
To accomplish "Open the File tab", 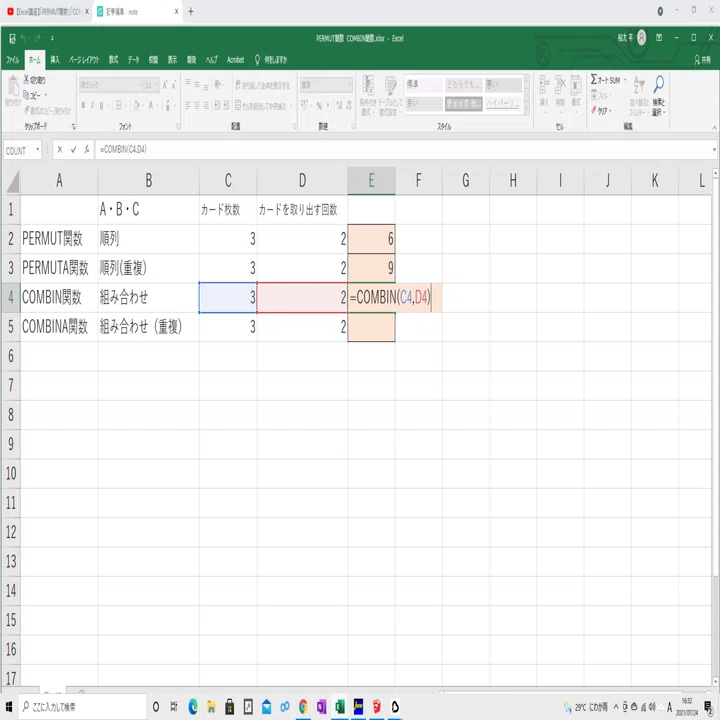I will point(12,60).
